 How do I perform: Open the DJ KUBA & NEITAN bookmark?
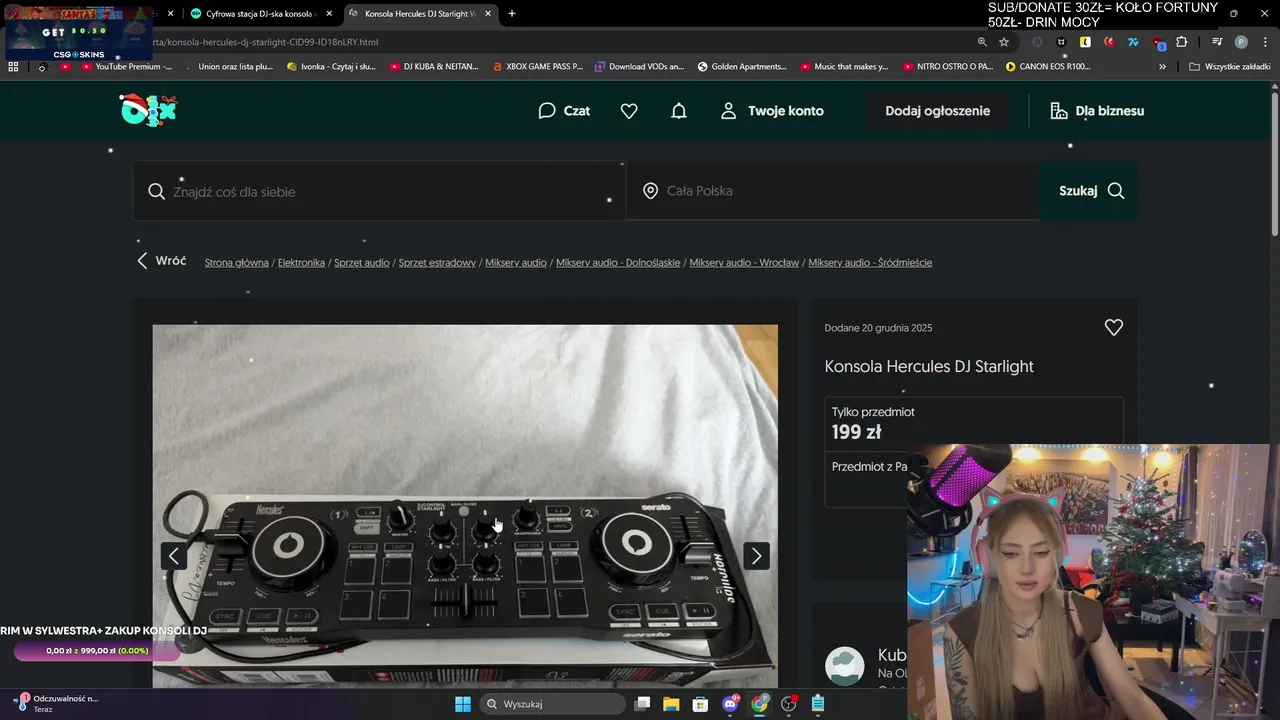(434, 67)
